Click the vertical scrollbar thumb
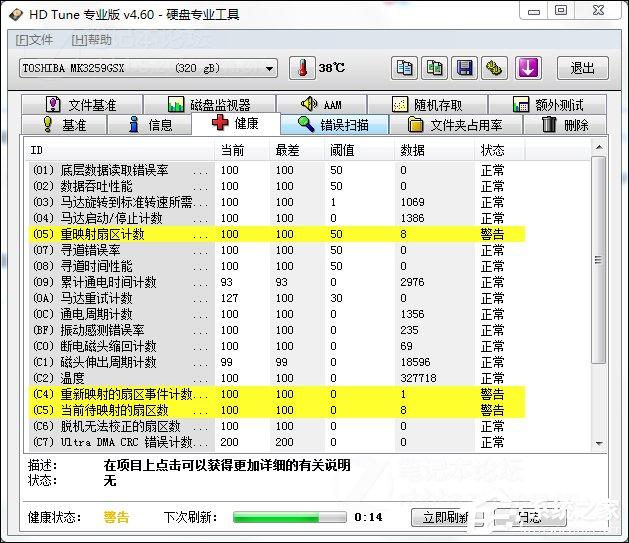Viewport: 629px width, 543px height. [599, 260]
